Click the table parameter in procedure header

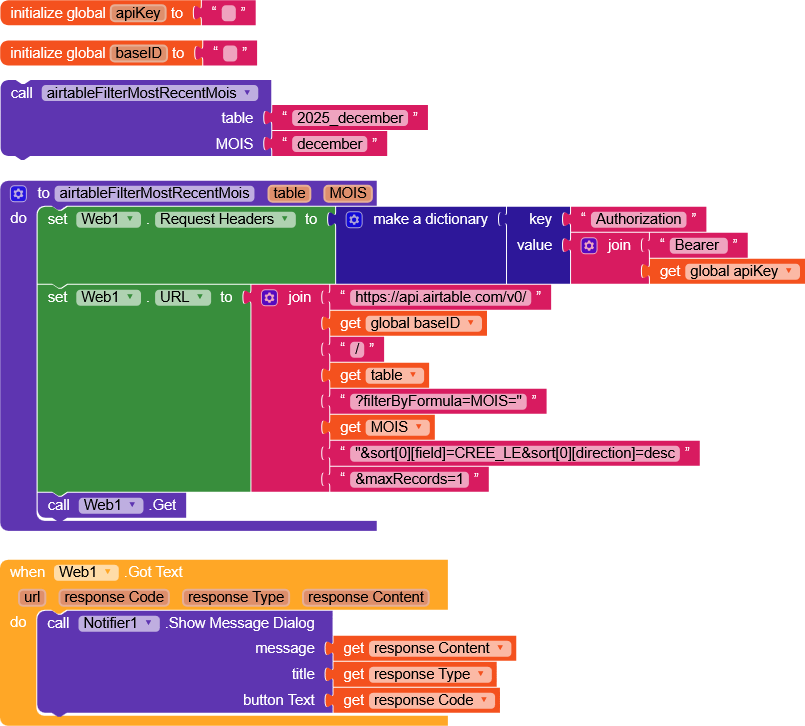(290, 194)
